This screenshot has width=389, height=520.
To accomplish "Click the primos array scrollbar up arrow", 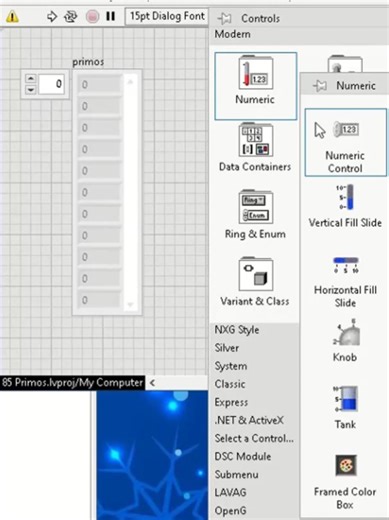I will [x=130, y=81].
